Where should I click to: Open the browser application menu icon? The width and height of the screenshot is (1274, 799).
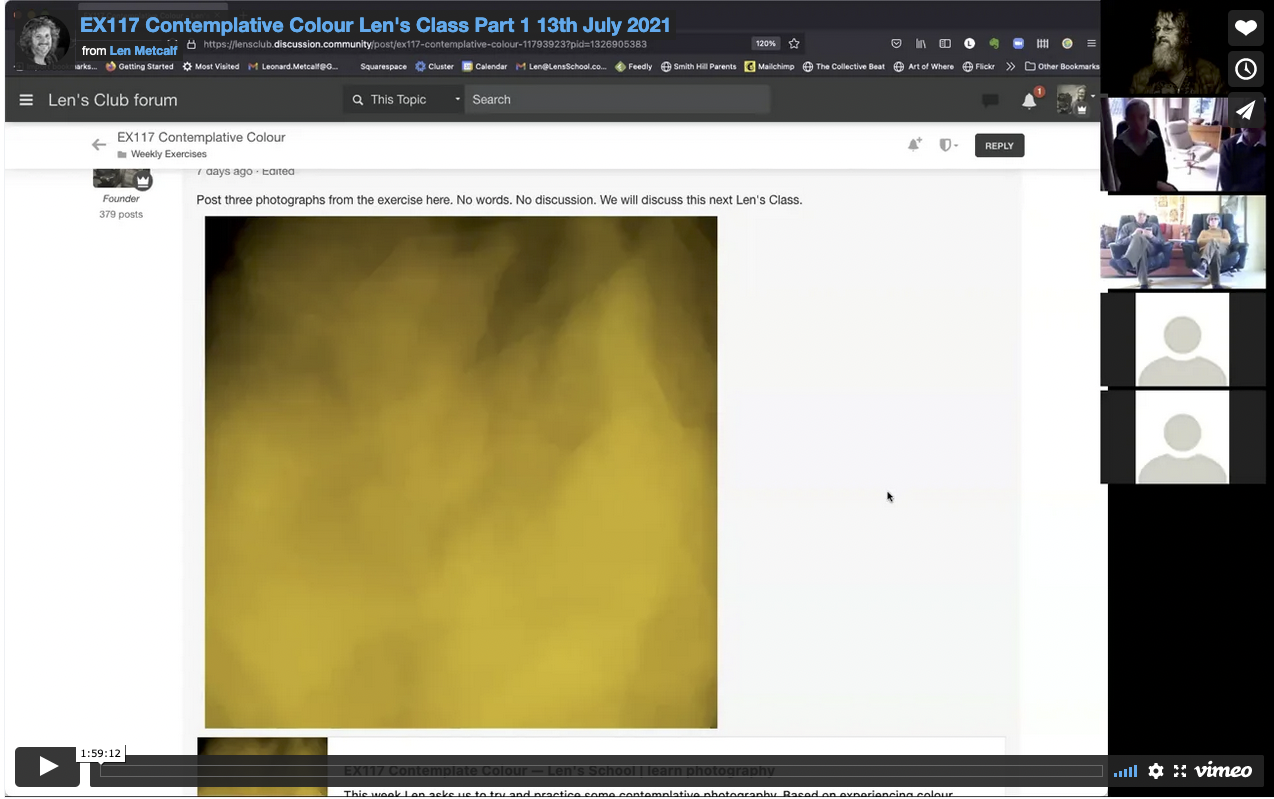(x=1092, y=44)
